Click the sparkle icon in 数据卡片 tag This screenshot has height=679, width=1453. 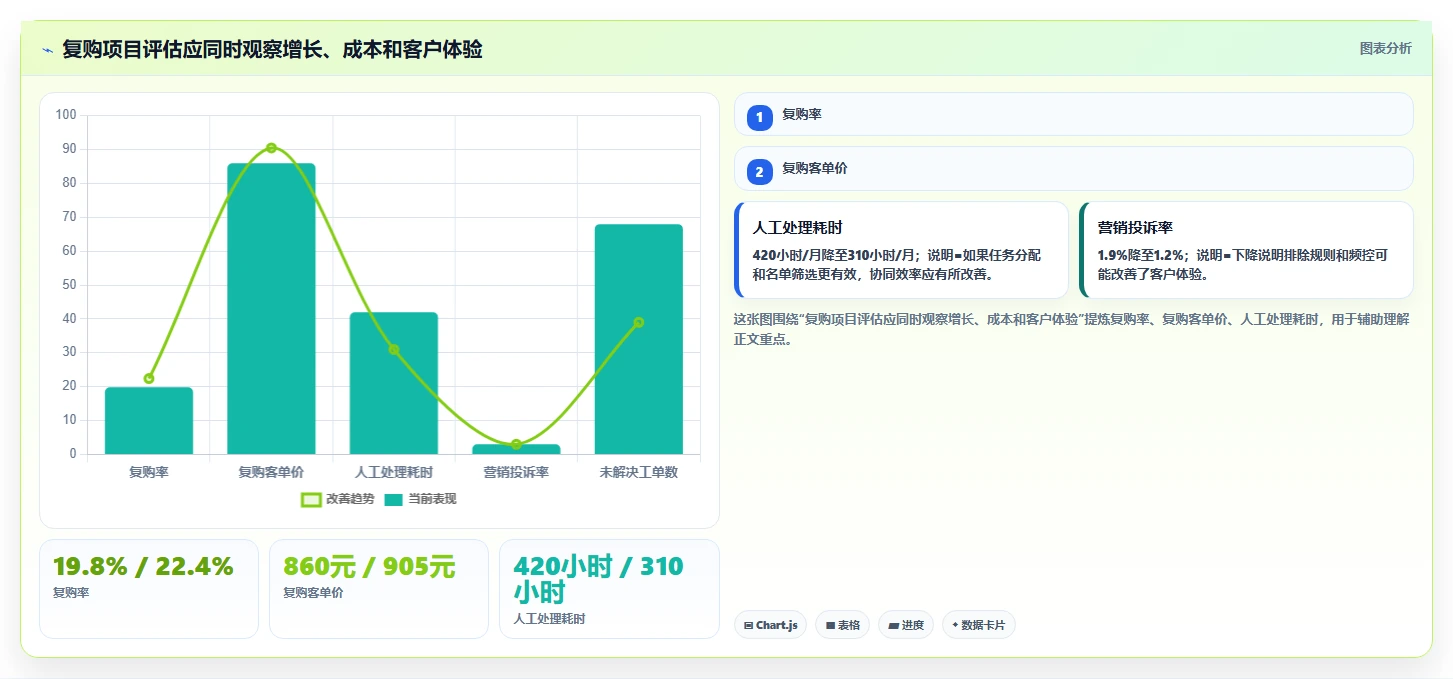pyautogui.click(x=955, y=625)
